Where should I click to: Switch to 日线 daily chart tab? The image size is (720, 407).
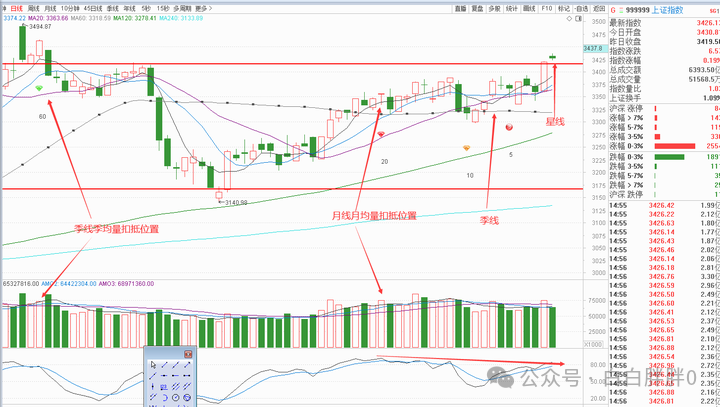point(16,9)
